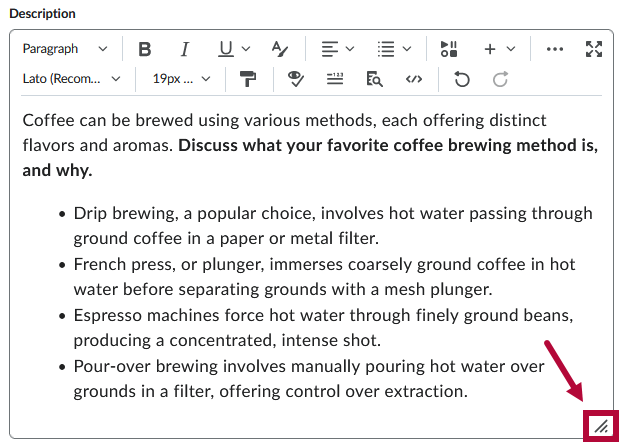Click the 'Pour-over brewing' bullet item
Viewport: 619px width, 446px height.
(309, 379)
